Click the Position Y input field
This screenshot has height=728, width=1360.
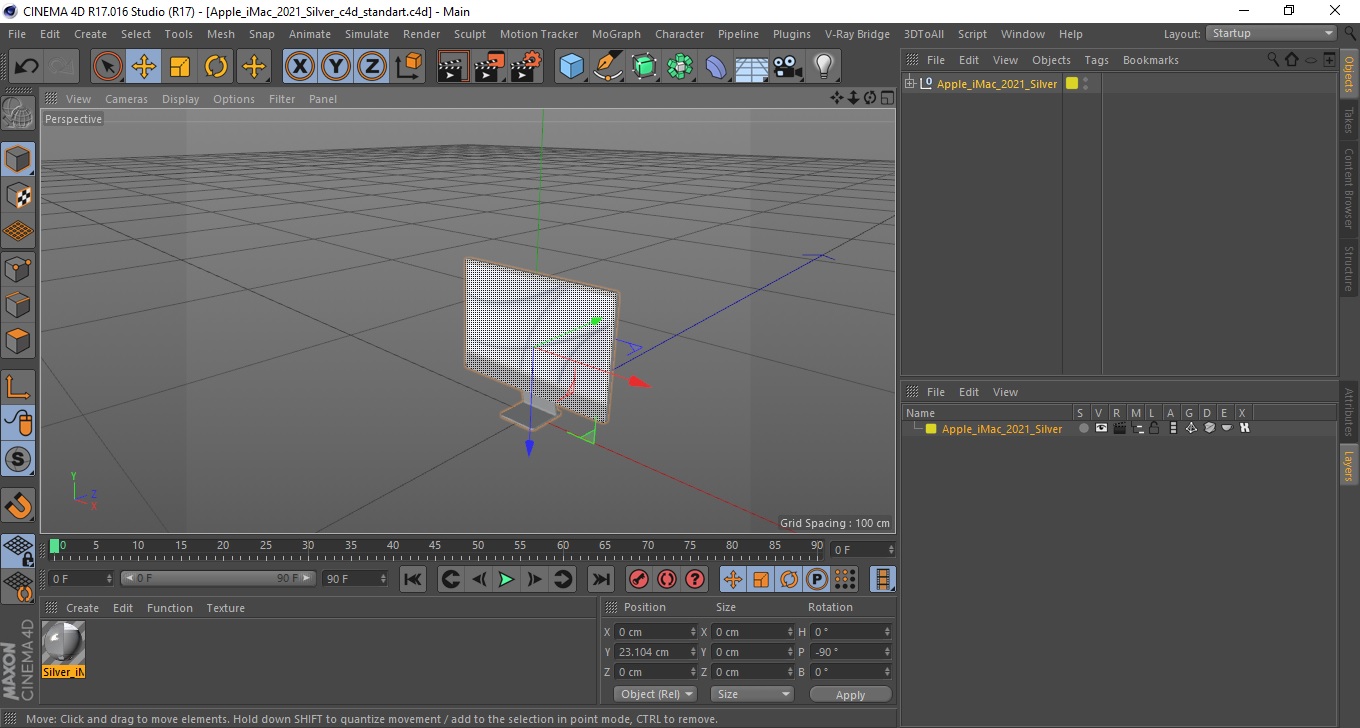(650, 652)
